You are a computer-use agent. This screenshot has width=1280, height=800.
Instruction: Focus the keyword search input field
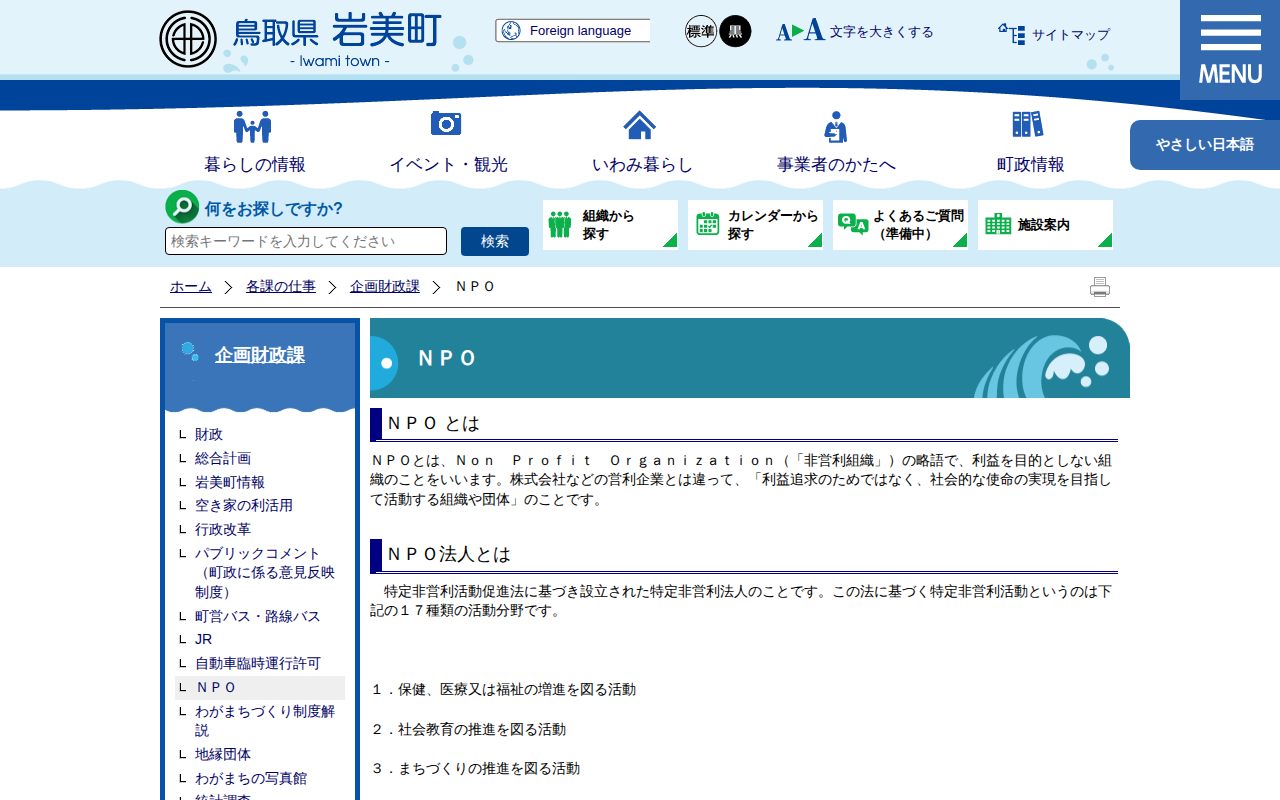pyautogui.click(x=306, y=241)
